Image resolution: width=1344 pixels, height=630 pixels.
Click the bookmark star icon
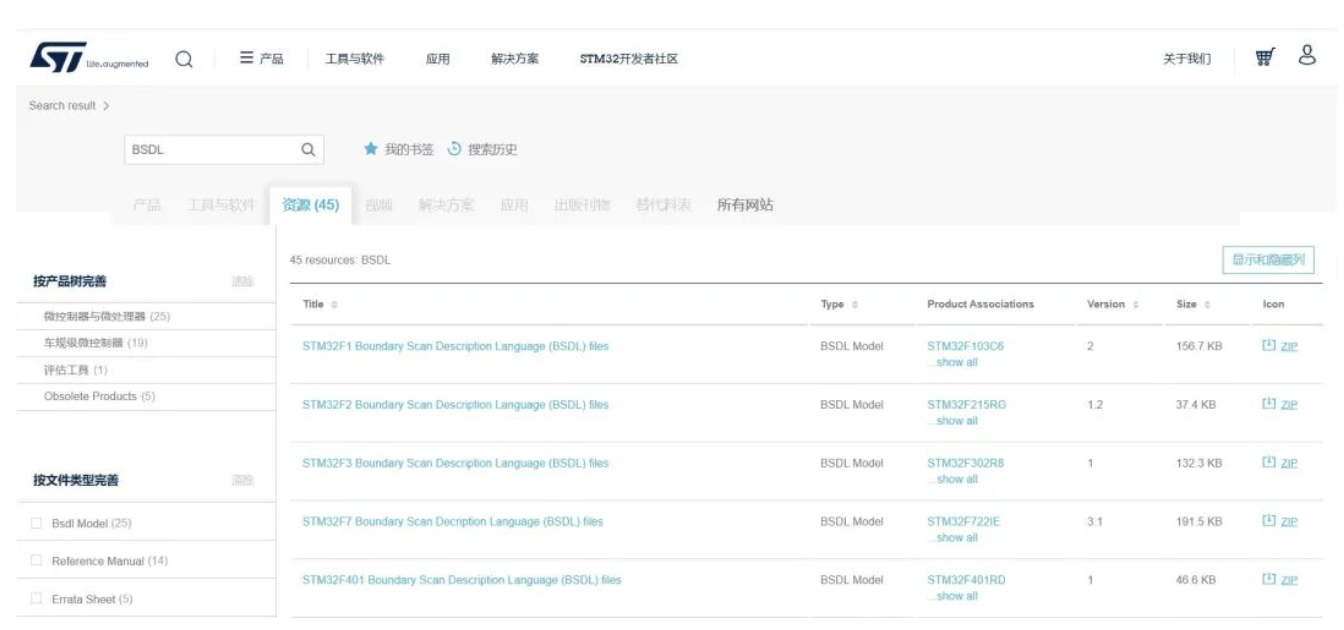click(371, 149)
